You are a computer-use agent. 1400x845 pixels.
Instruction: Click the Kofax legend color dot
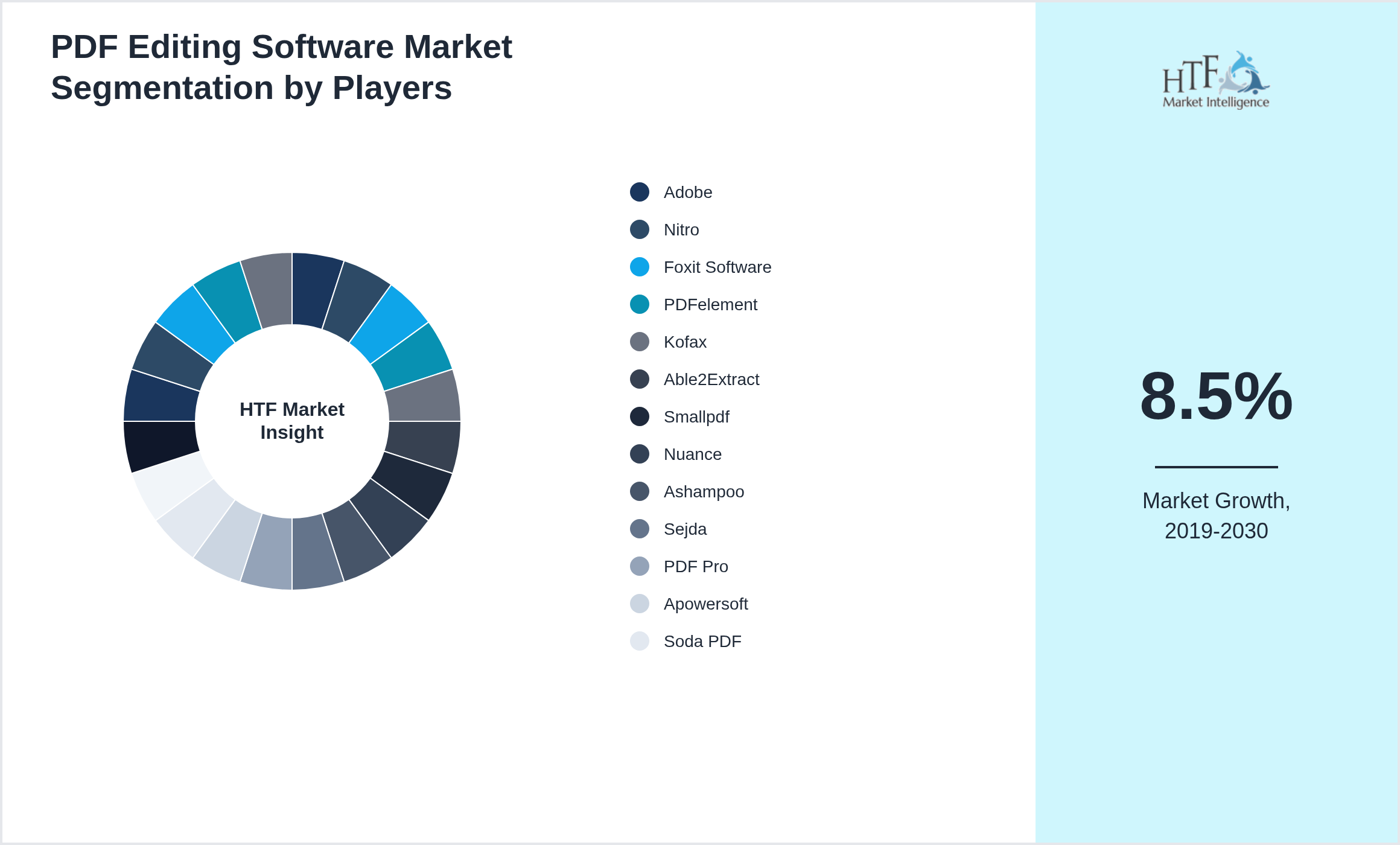pos(639,342)
